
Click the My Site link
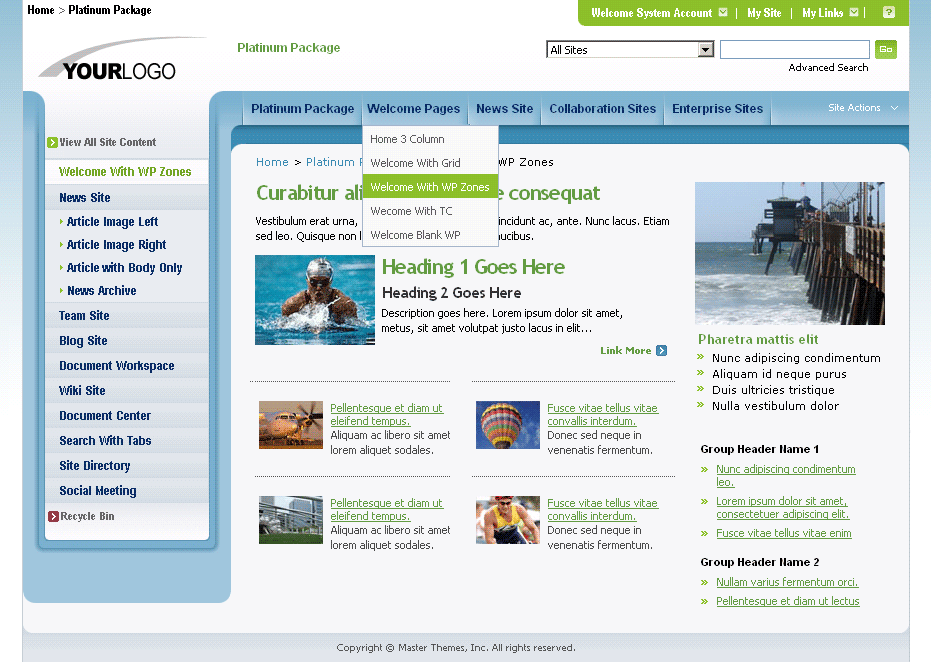[764, 12]
